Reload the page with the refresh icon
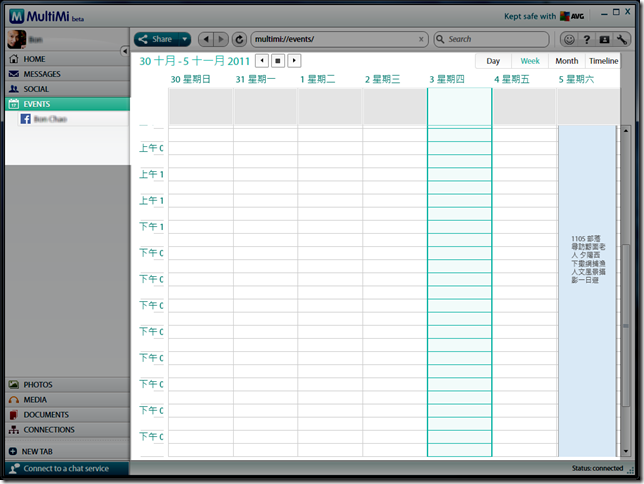This screenshot has height=484, width=644. point(239,39)
